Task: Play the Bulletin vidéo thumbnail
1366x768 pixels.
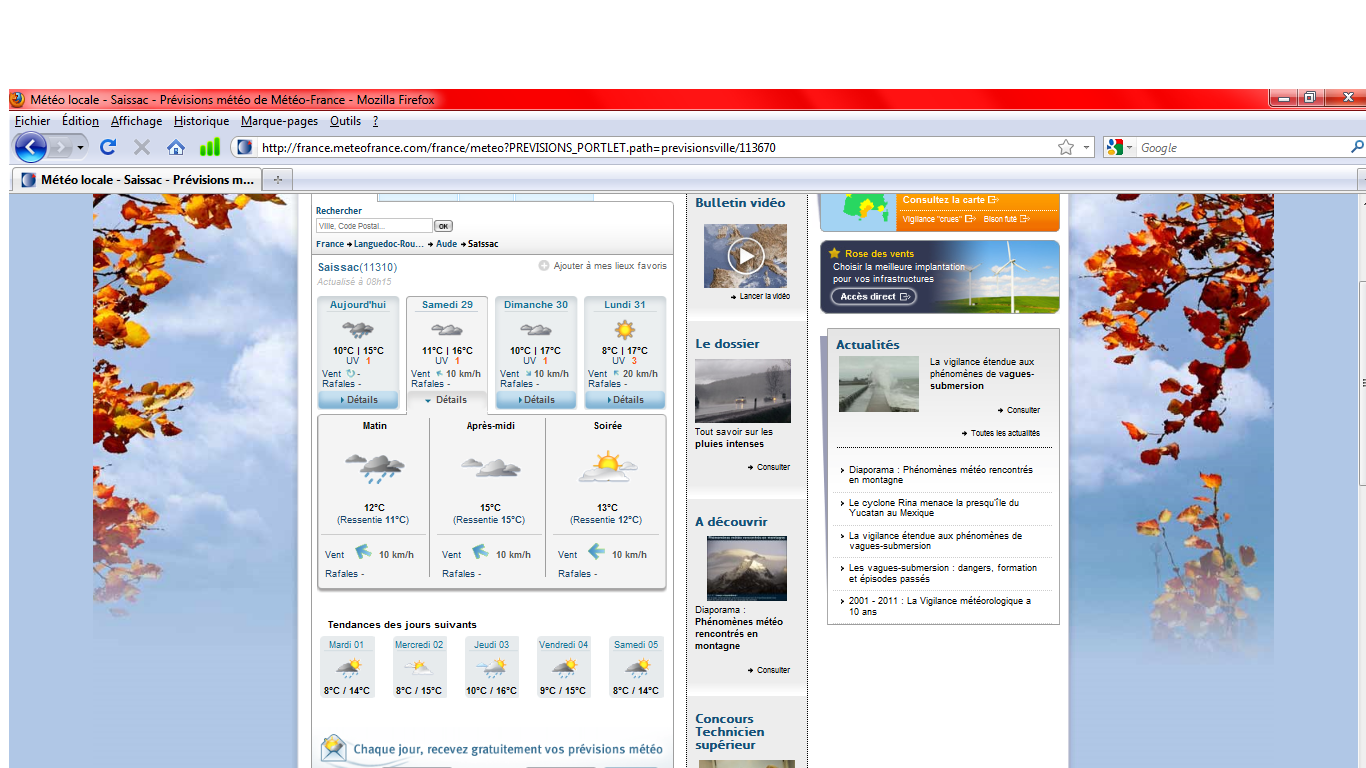Action: [745, 256]
